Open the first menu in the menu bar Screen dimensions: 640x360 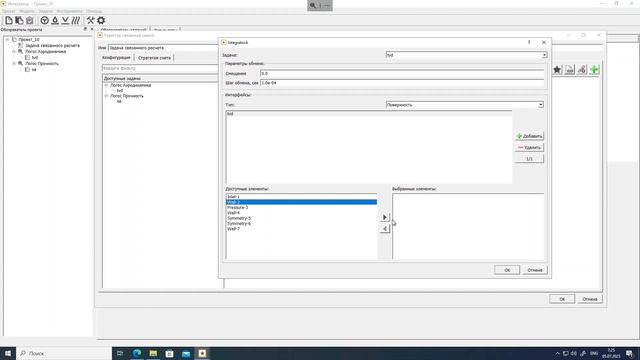coord(9,11)
